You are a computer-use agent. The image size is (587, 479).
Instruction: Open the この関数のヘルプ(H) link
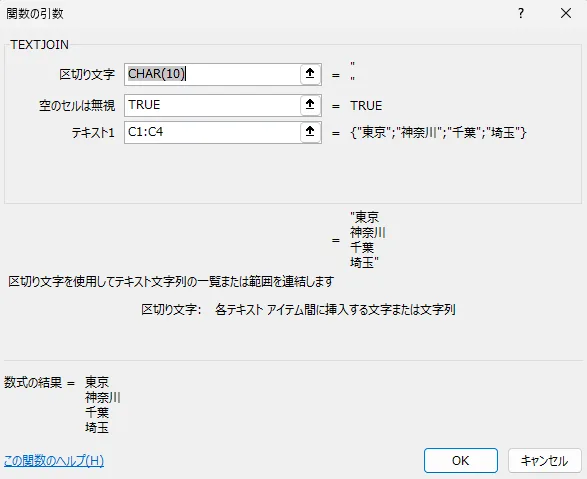(54, 461)
